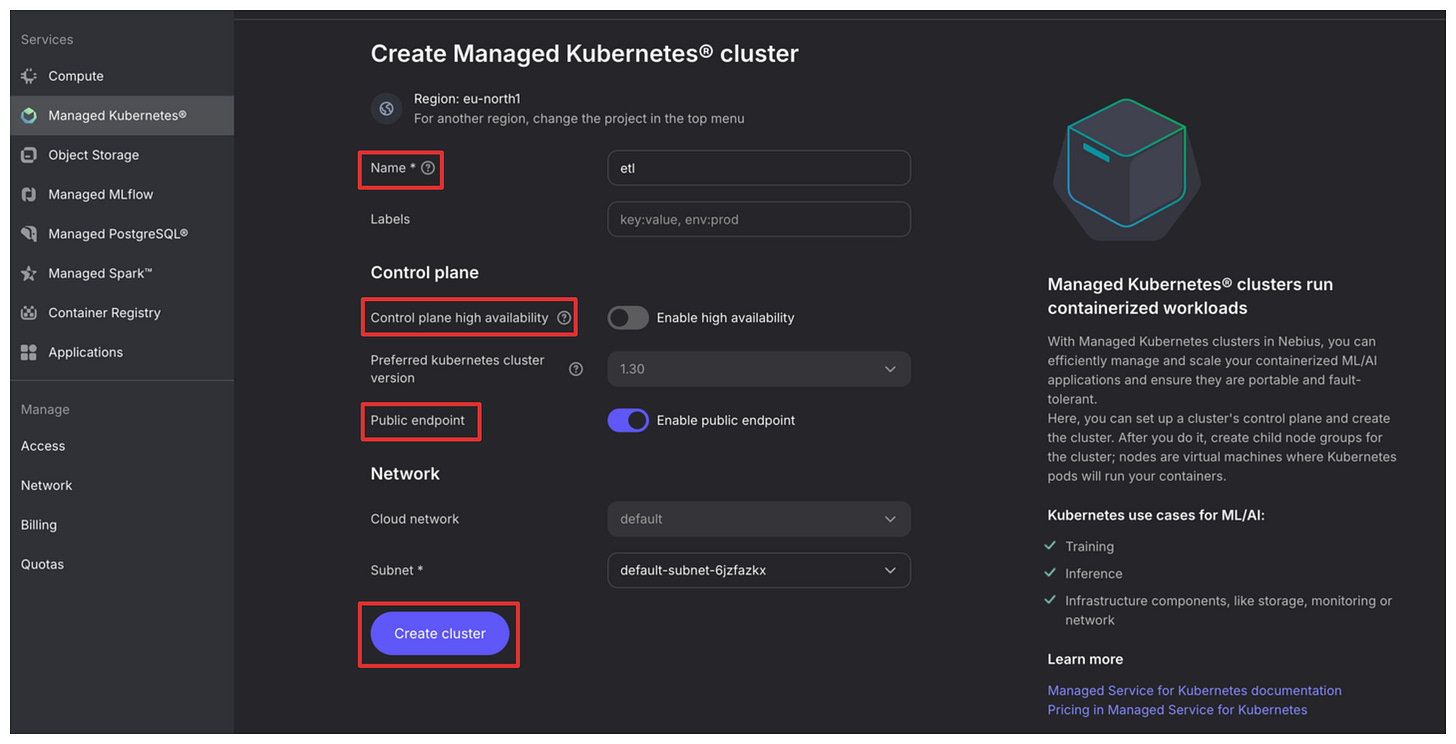Open Managed Service for Kubernetes documentation link
The width and height of the screenshot is (1456, 744).
(1194, 691)
